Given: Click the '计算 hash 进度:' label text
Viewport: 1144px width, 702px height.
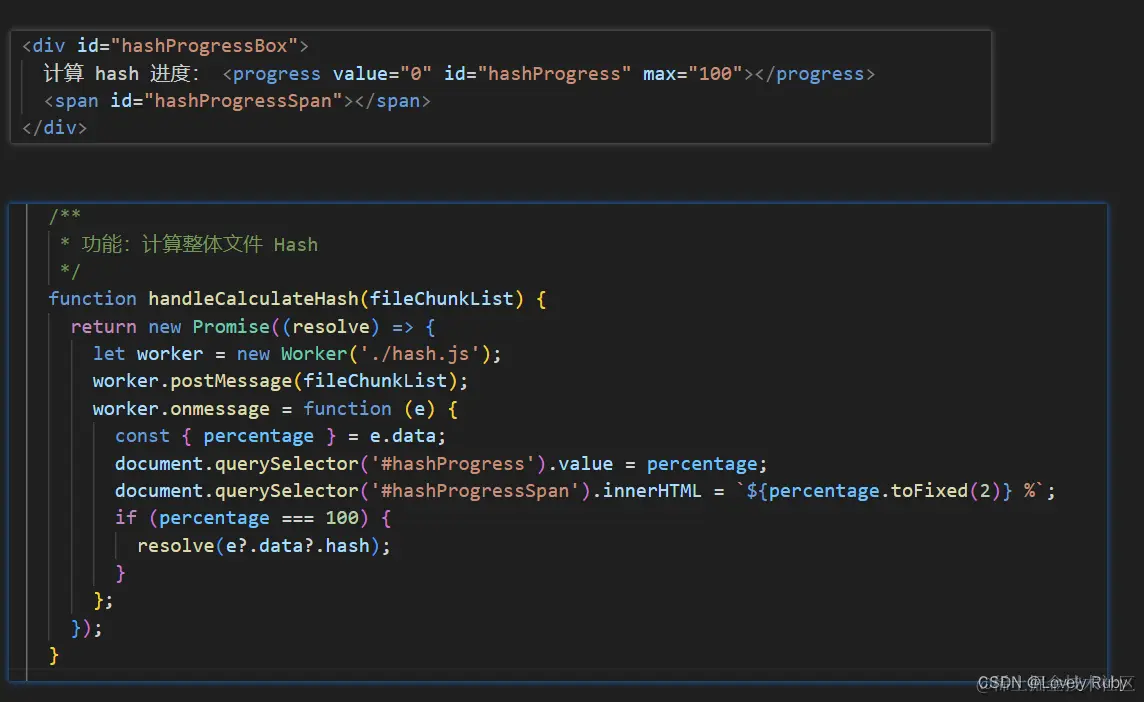Looking at the screenshot, I should [121, 74].
